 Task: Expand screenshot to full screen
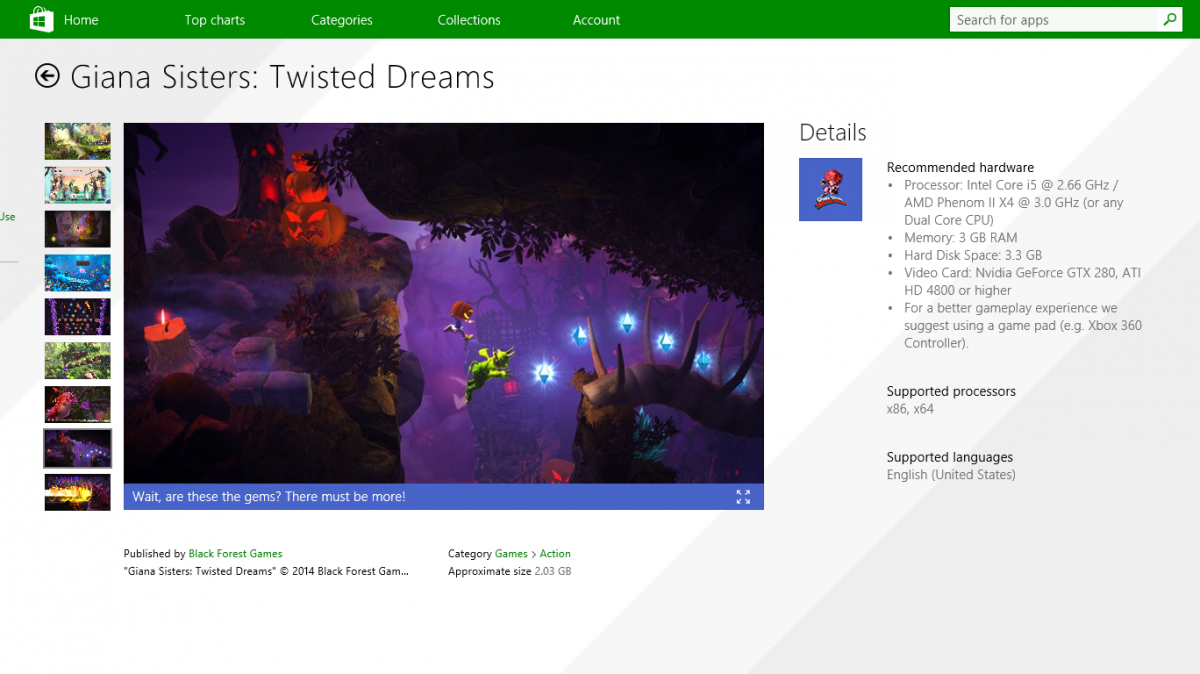[743, 497]
